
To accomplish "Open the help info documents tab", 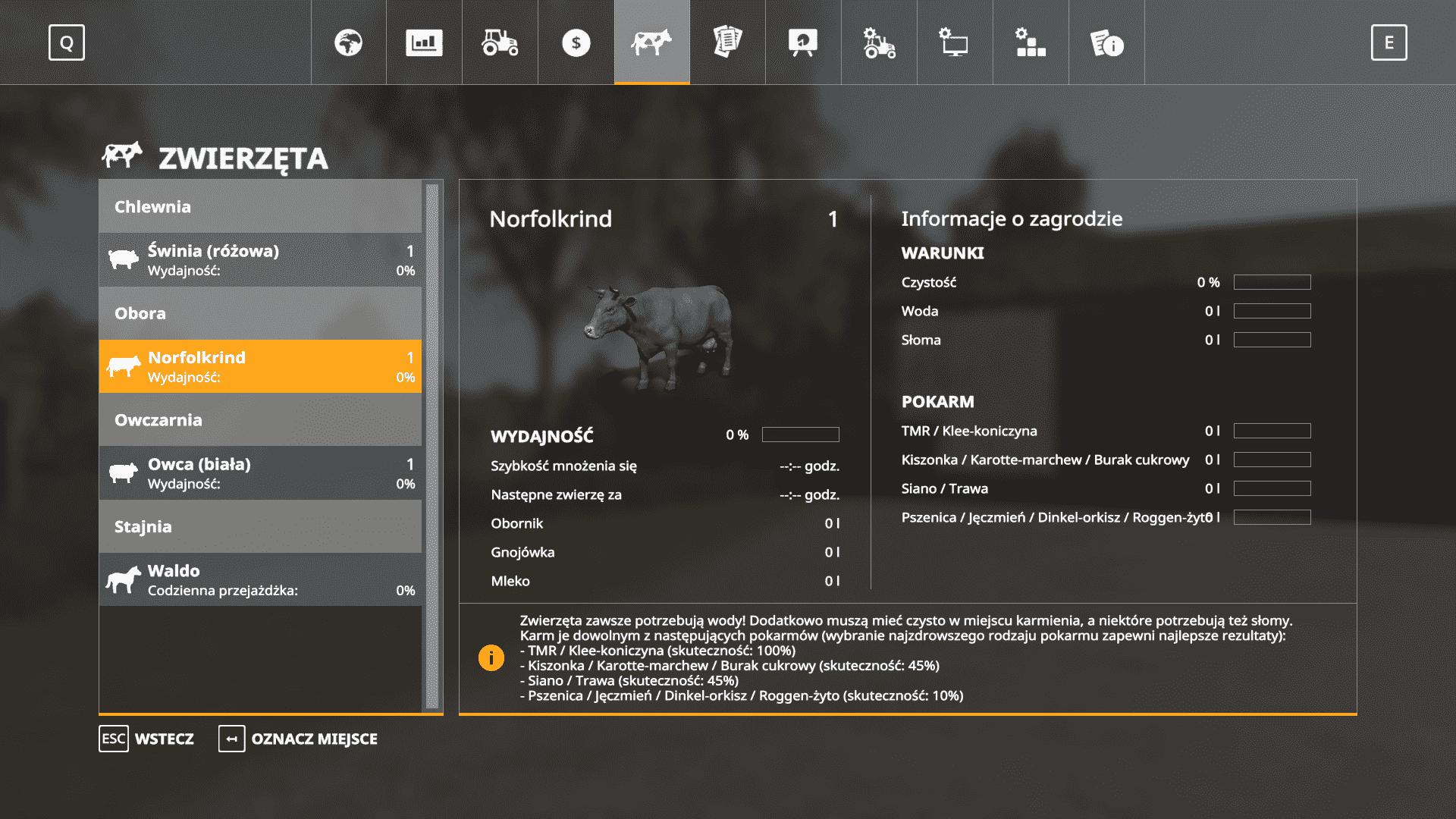I will 1107,42.
